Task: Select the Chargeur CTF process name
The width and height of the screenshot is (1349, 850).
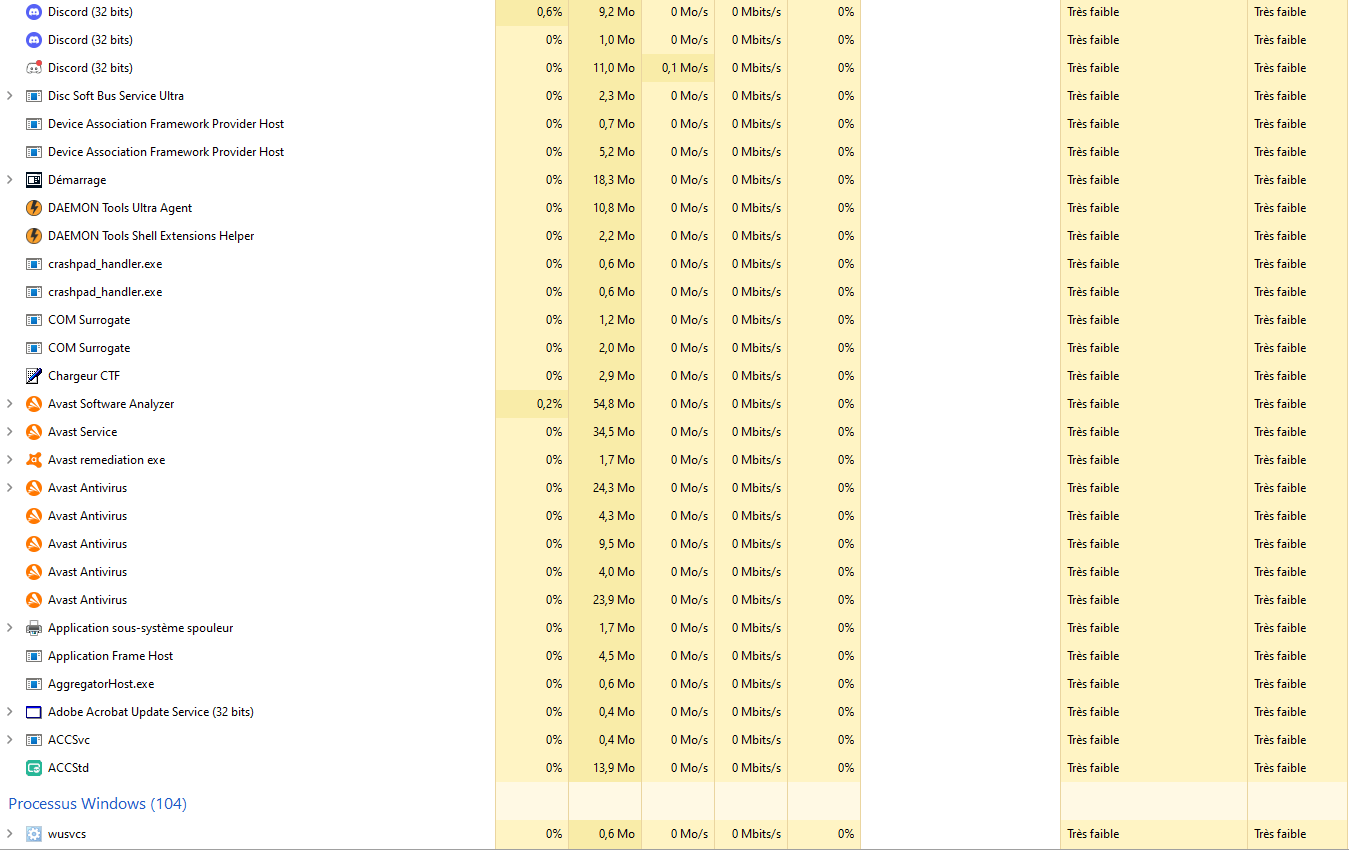Action: [84, 376]
